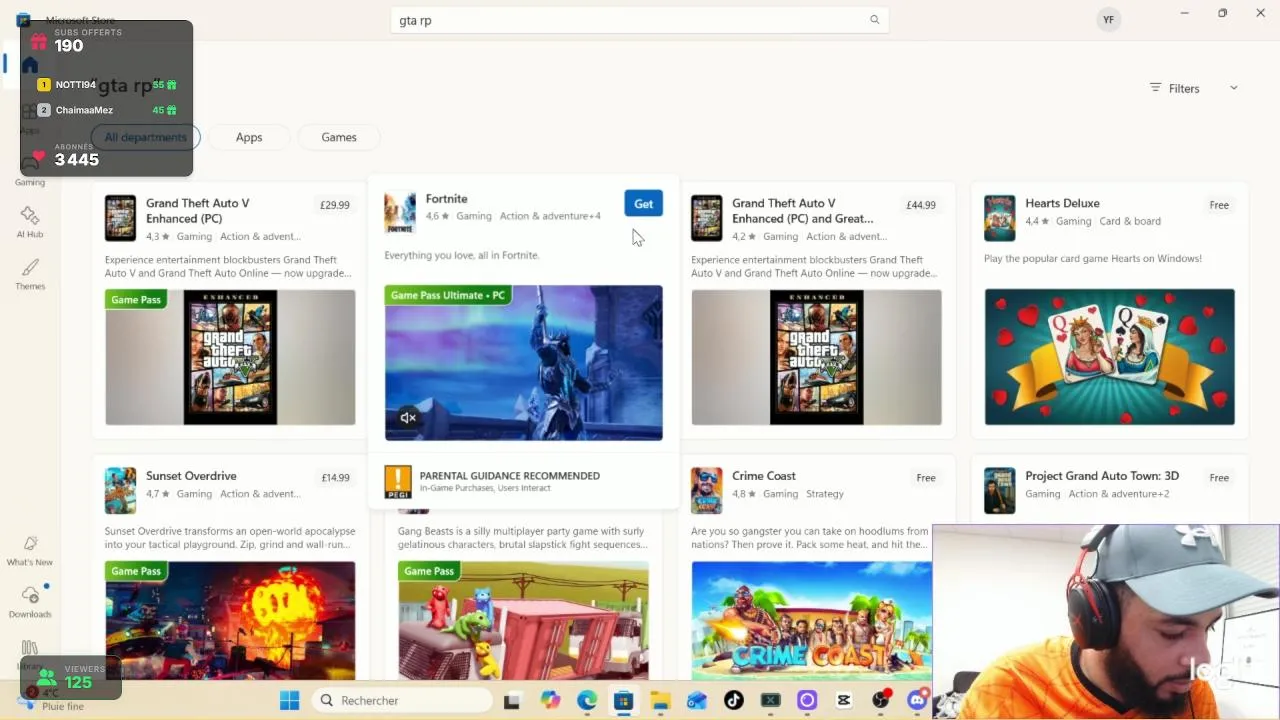Open Discord from the taskbar
Image resolution: width=1280 pixels, height=720 pixels.
[917, 701]
